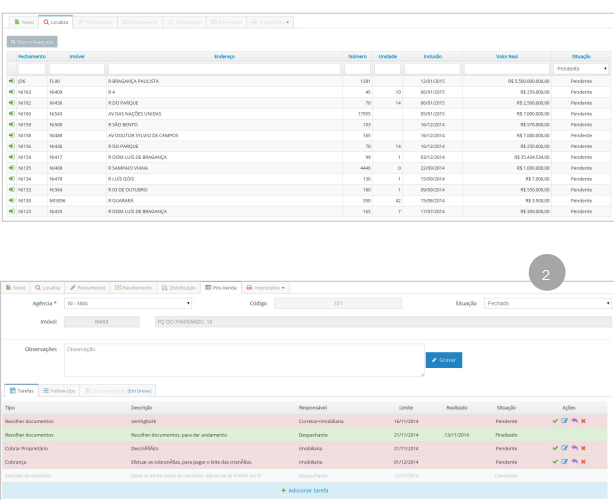The height and width of the screenshot is (500, 614).
Task: Sort by the Fechamento column header
Action: click(x=32, y=56)
